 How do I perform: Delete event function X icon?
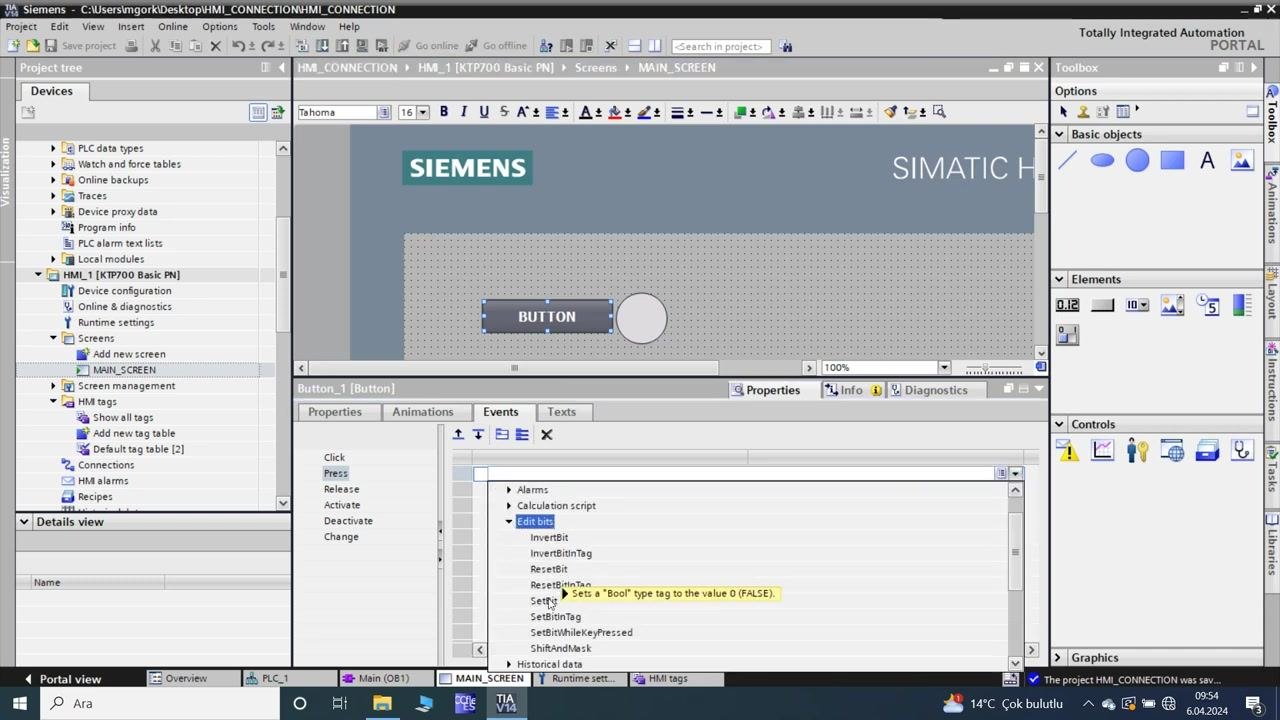pos(546,434)
